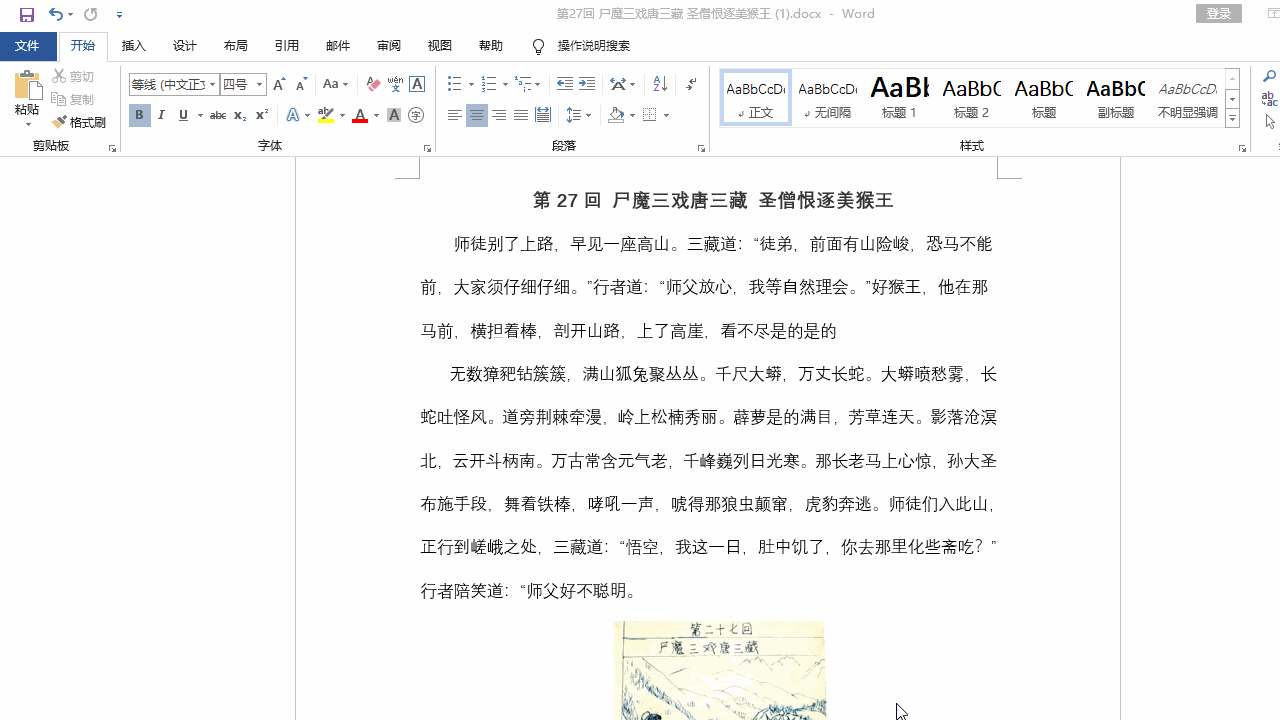Viewport: 1280px width, 720px height.
Task: Open the bullet list styles dropdown
Action: [x=471, y=84]
